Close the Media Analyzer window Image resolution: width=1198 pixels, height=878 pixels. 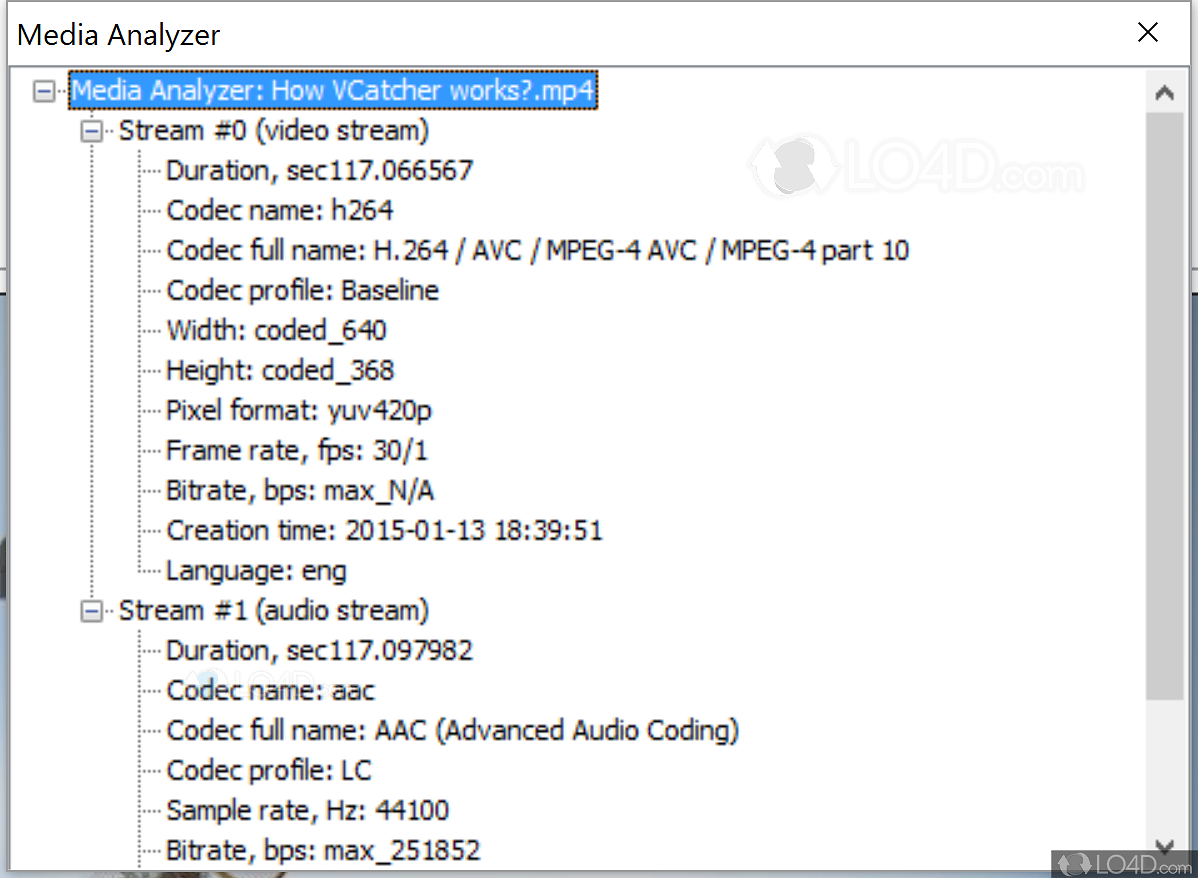(x=1148, y=32)
